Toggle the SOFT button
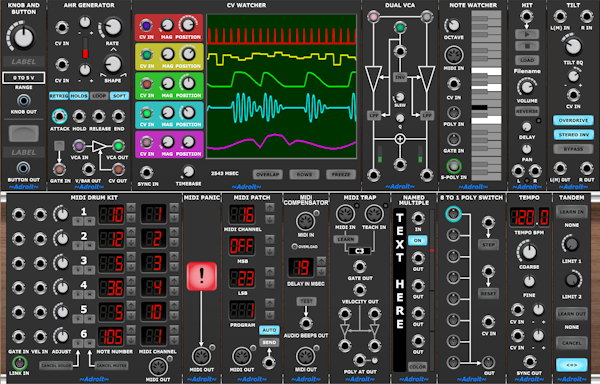The width and height of the screenshot is (600, 384). (119, 96)
